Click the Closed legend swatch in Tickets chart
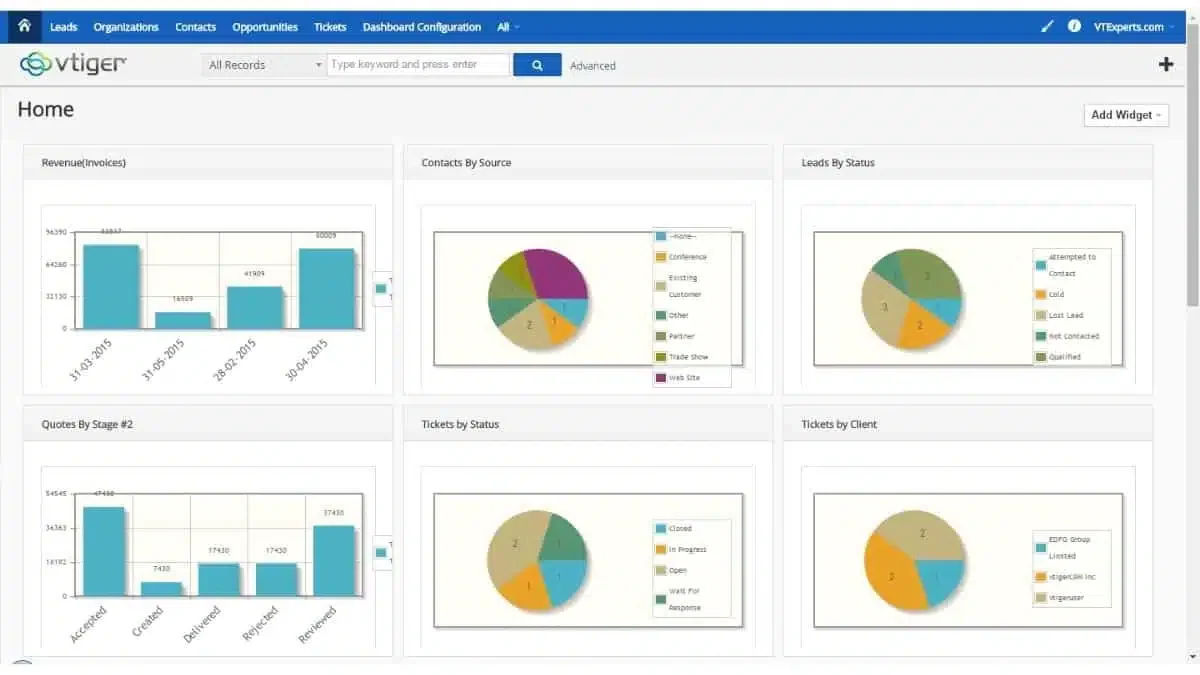This screenshot has height=675, width=1200. click(x=661, y=528)
